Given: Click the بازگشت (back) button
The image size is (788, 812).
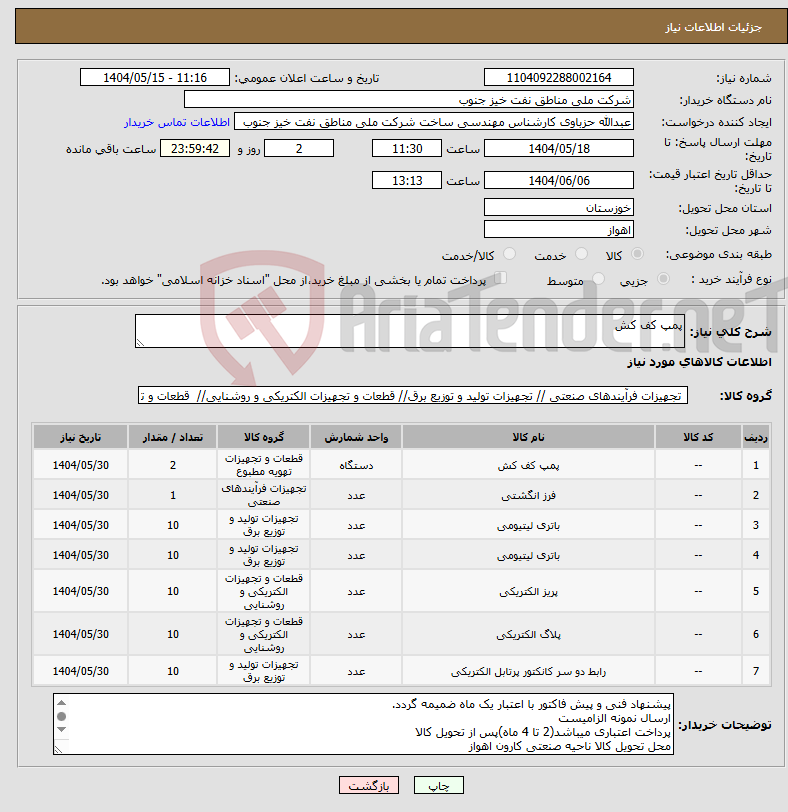Looking at the screenshot, I should click(369, 786).
